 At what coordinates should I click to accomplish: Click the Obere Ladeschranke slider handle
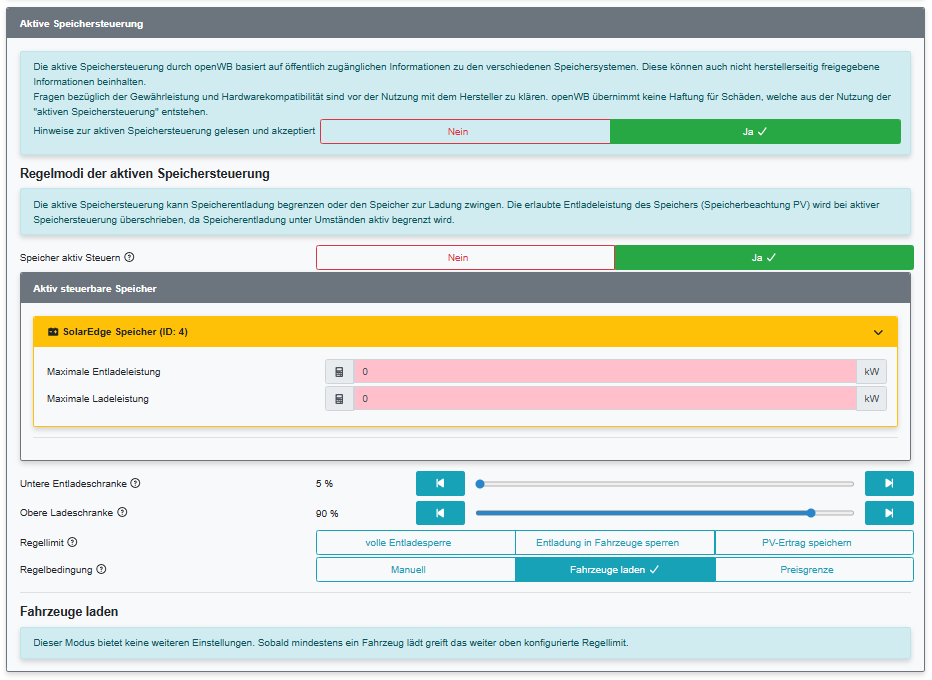click(810, 513)
